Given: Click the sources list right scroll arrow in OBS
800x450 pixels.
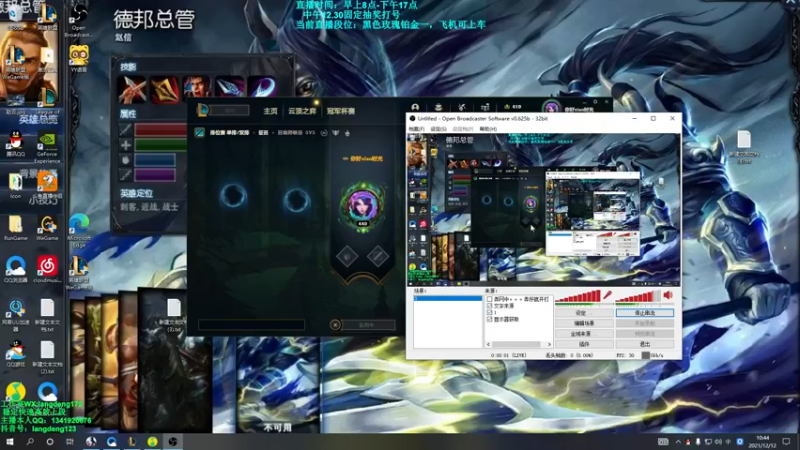Looking at the screenshot, I should pyautogui.click(x=549, y=344).
